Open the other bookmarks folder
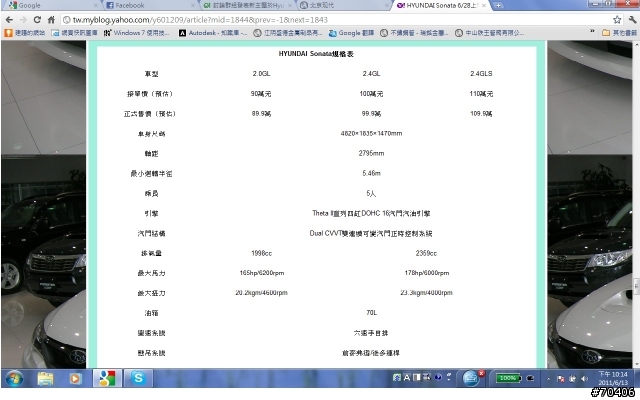This screenshot has height=400, width=640. click(x=619, y=33)
